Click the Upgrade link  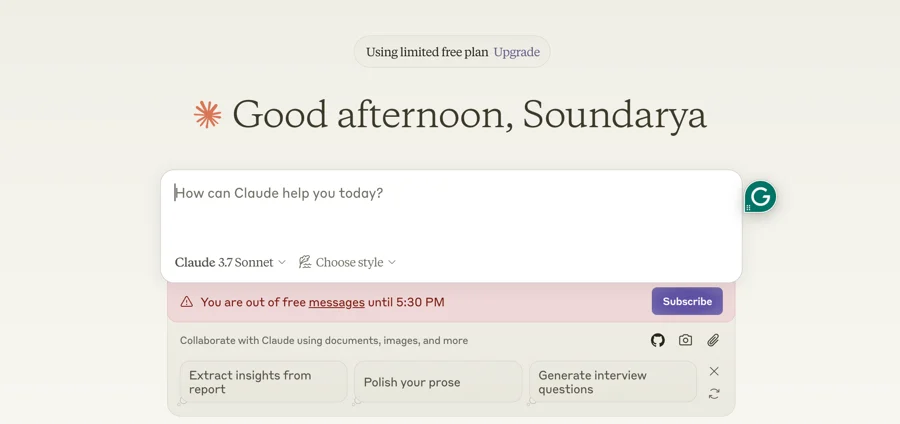pyautogui.click(x=516, y=52)
